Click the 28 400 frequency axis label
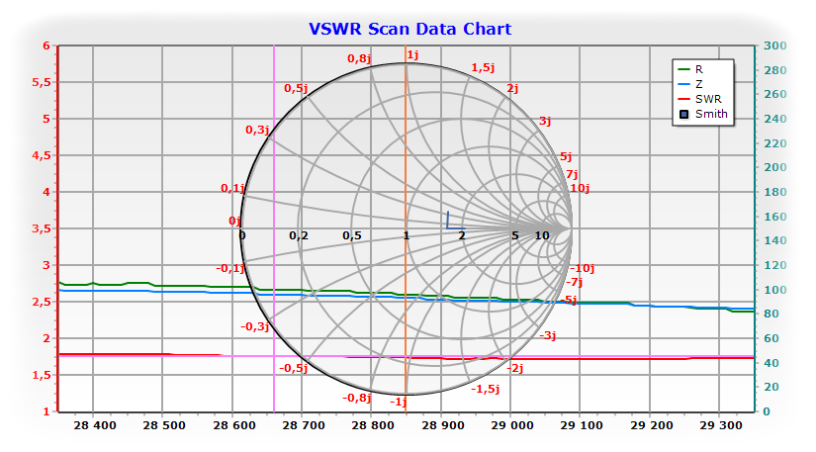 (x=95, y=425)
